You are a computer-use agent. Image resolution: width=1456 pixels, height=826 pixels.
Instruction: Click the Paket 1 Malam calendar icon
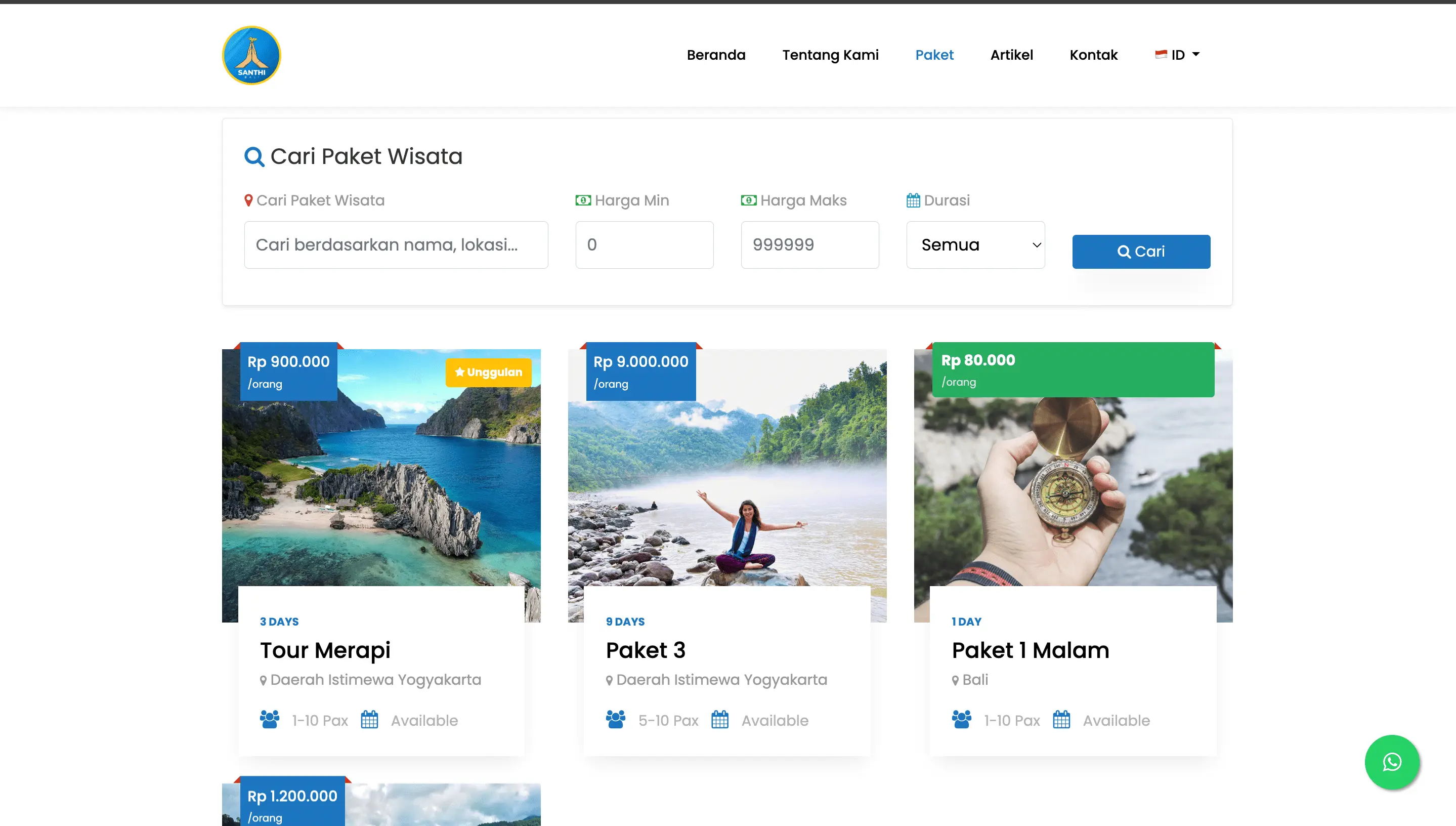(1061, 720)
